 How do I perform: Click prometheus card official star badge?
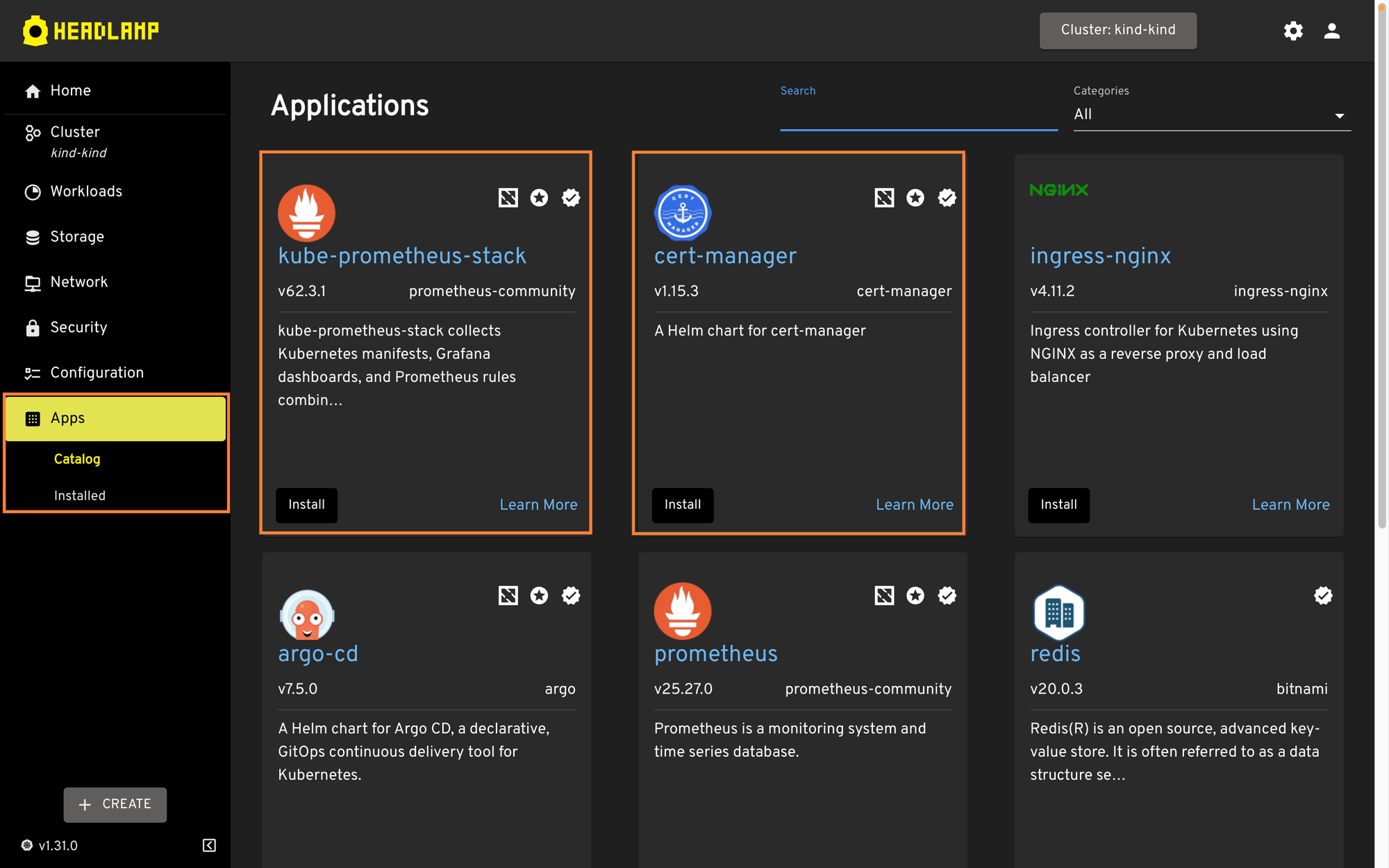click(x=915, y=595)
